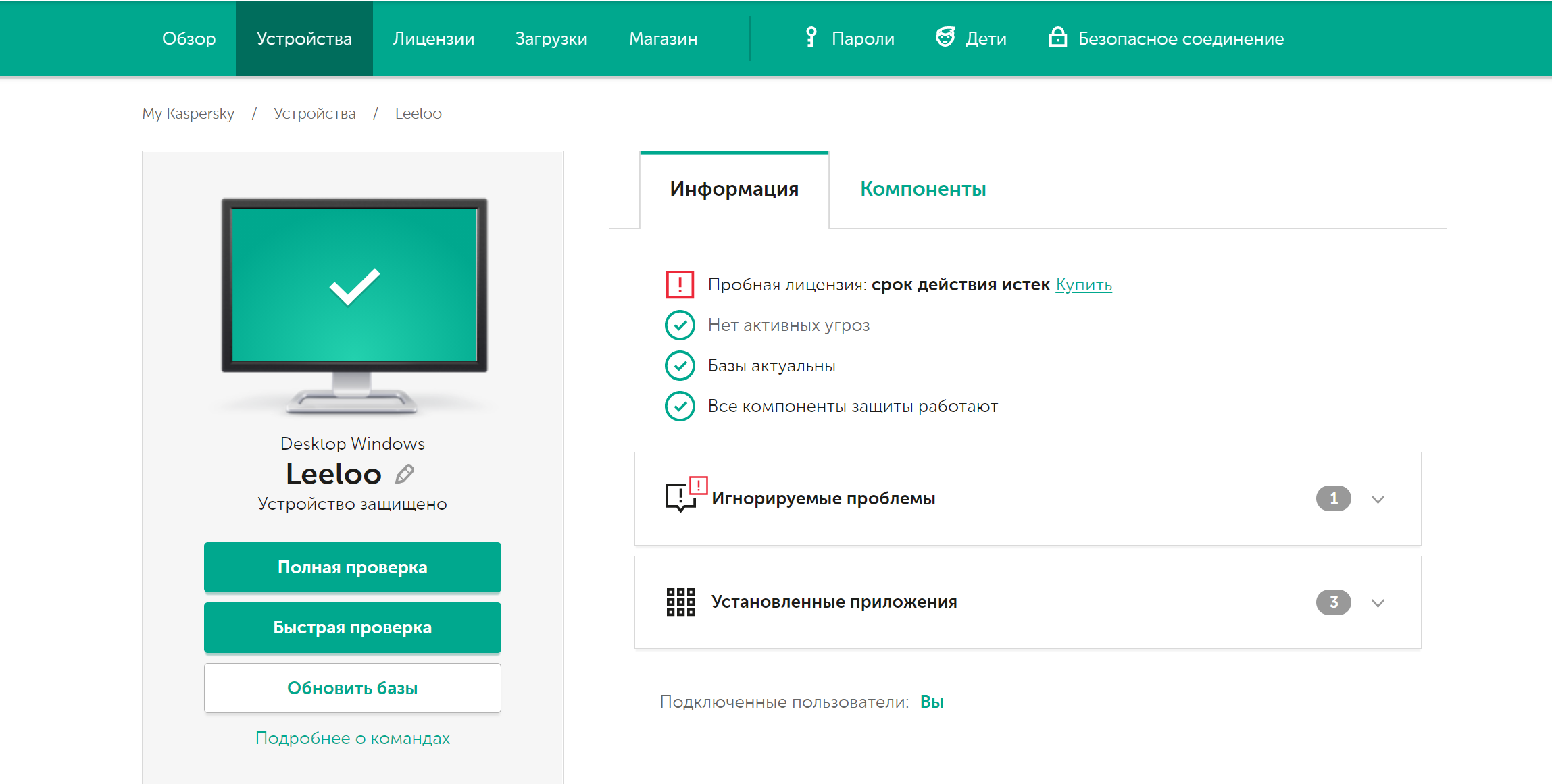
Task: Go to Лицензии in the top menu
Action: [434, 38]
